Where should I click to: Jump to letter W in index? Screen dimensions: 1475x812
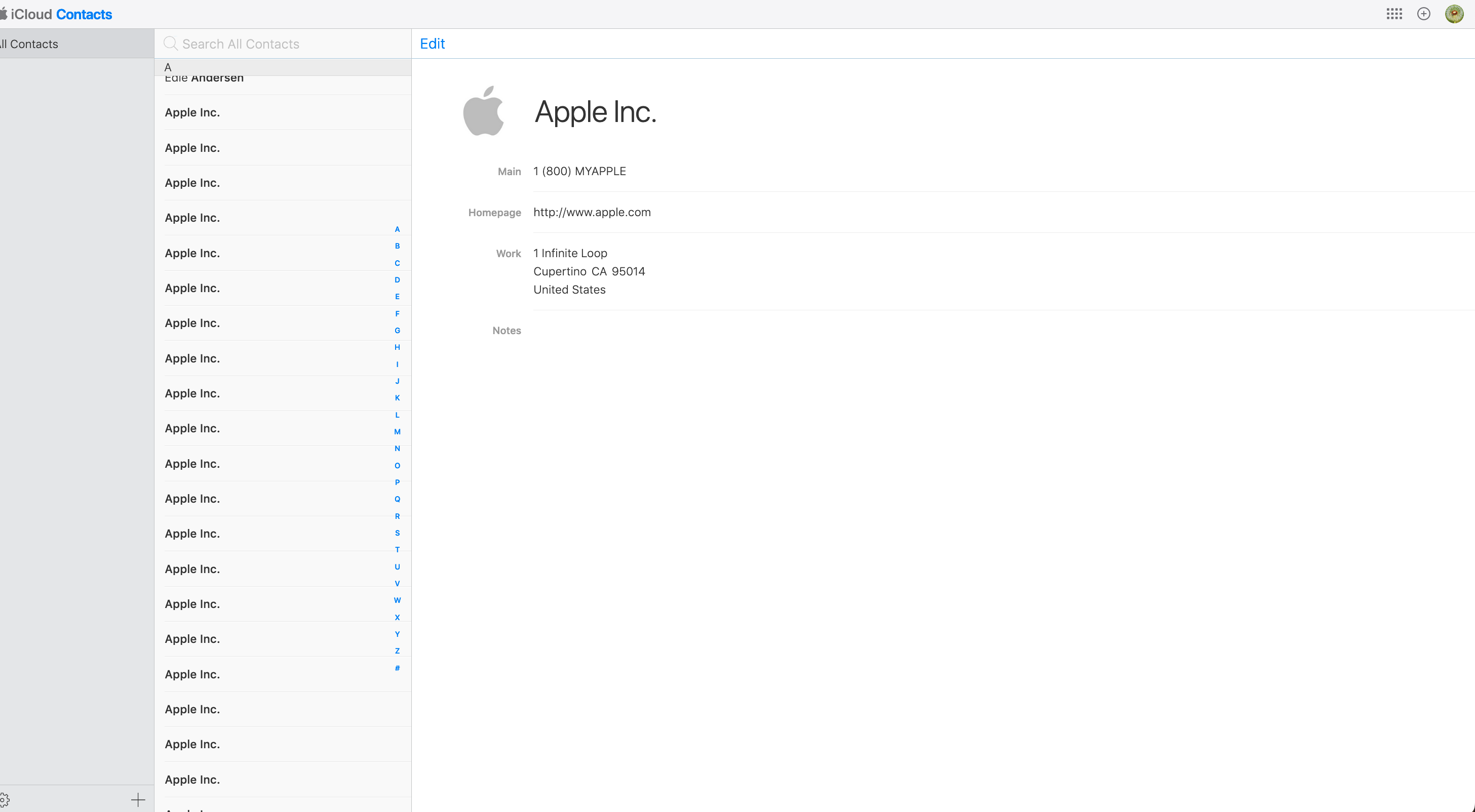coord(398,600)
